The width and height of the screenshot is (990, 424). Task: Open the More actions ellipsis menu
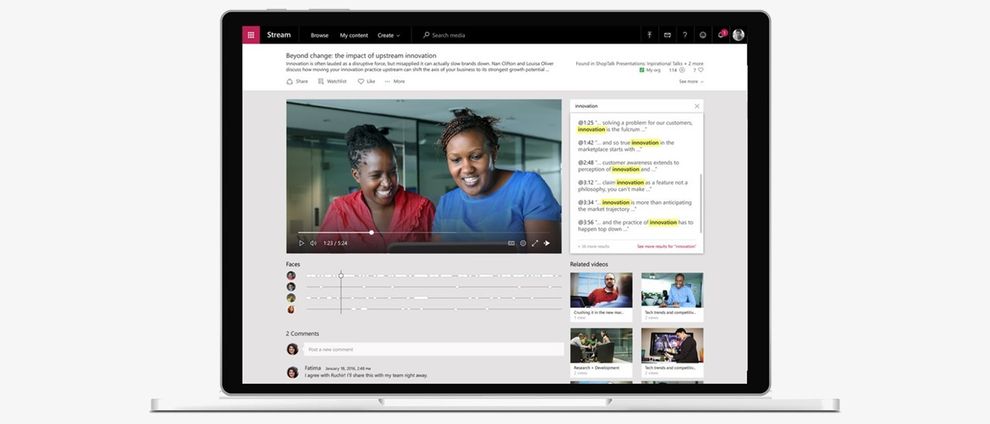[395, 81]
